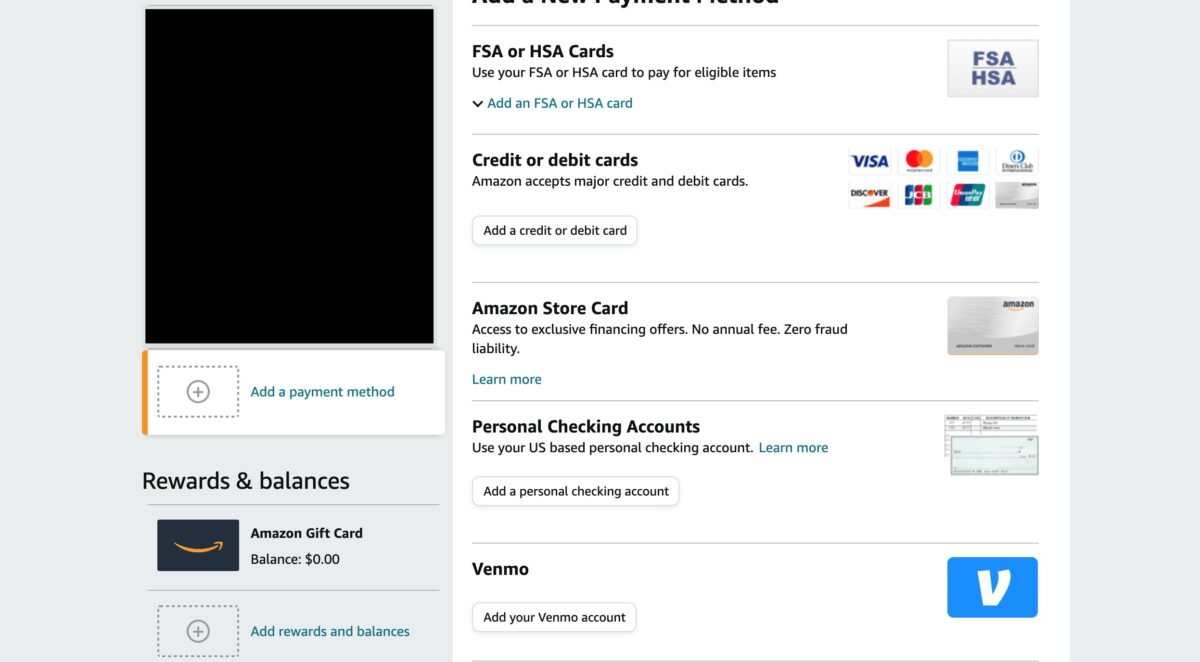This screenshot has width=1200, height=662.
Task: Click the JCB card logo
Action: tap(918, 195)
